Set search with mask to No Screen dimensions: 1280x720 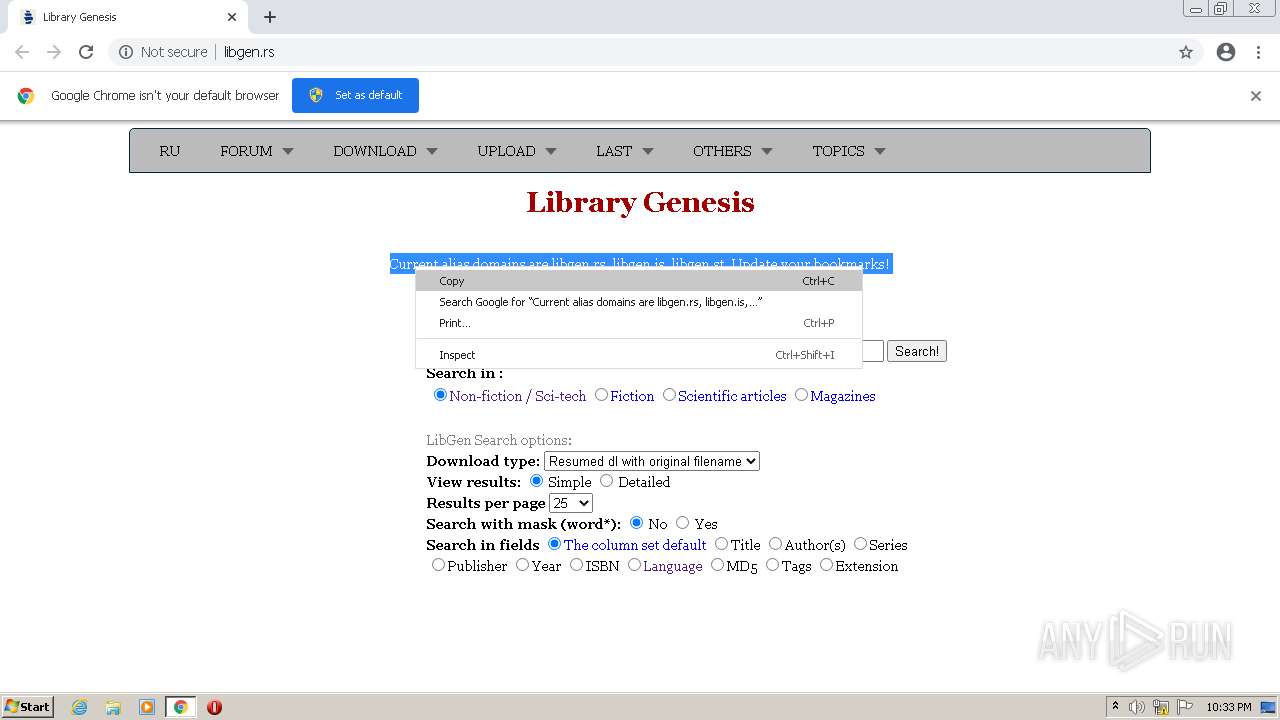pyautogui.click(x=636, y=523)
